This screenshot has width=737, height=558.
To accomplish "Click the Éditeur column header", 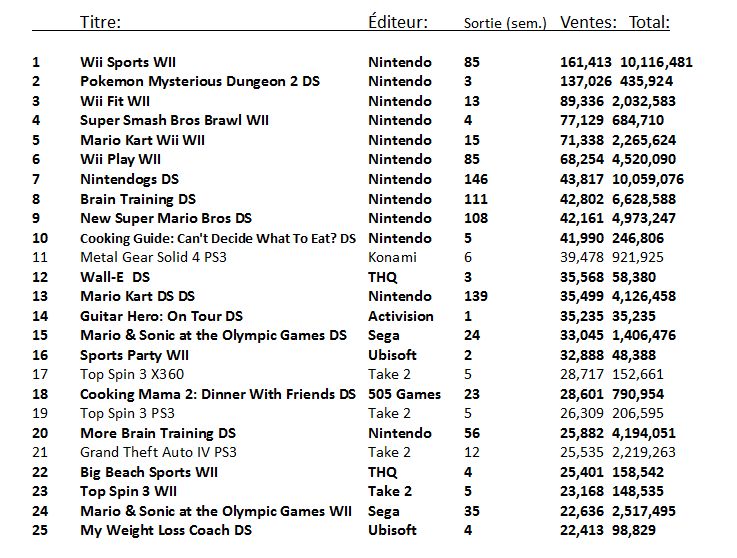I will pyautogui.click(x=398, y=22).
